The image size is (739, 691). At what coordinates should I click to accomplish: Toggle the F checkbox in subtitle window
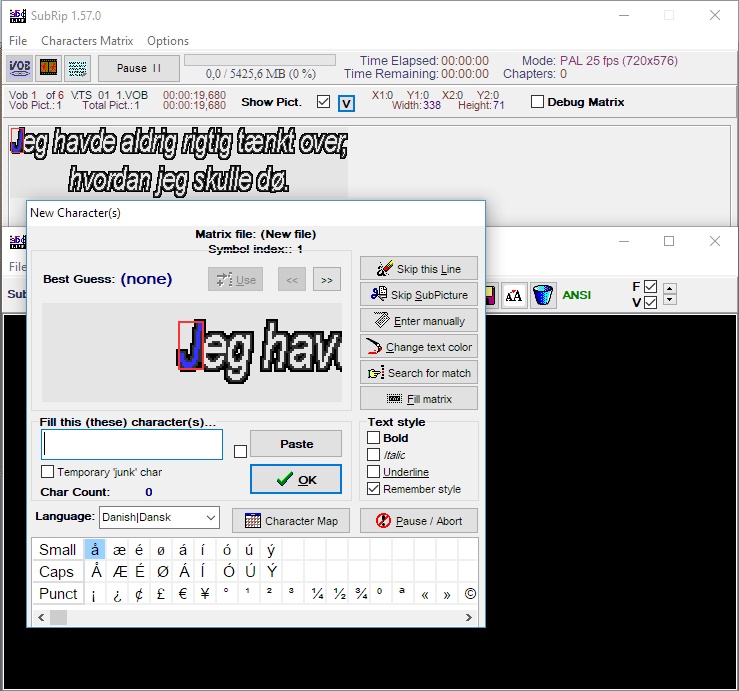pyautogui.click(x=650, y=286)
